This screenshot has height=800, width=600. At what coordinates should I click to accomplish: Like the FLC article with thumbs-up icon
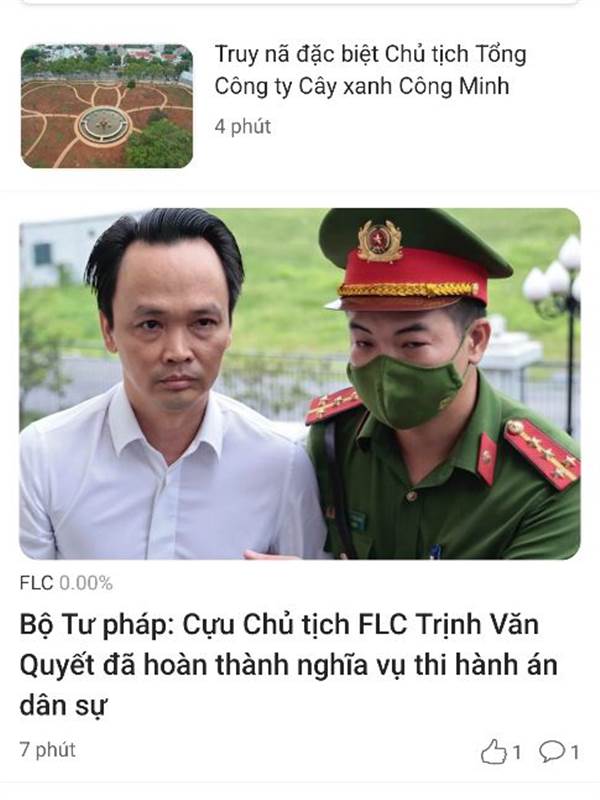point(493,752)
